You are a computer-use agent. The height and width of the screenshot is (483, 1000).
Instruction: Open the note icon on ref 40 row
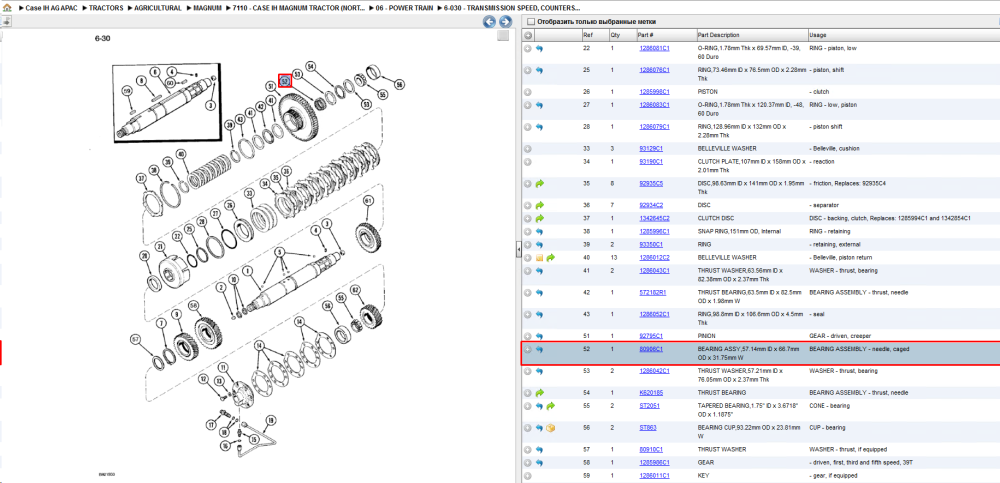pos(540,258)
